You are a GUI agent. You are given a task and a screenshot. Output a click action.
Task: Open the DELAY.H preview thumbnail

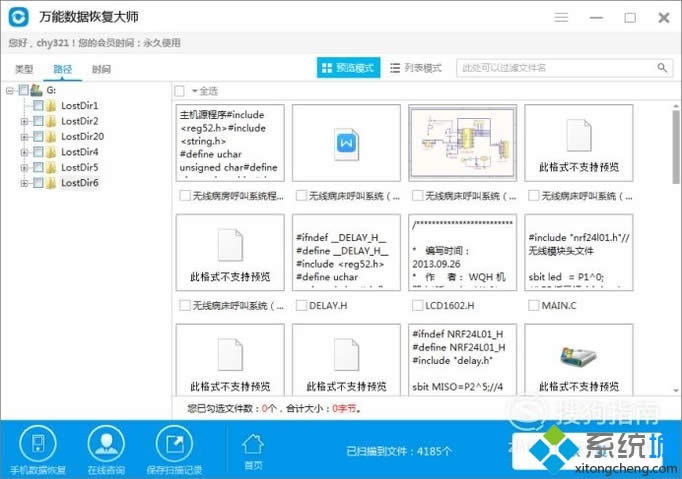pos(346,252)
